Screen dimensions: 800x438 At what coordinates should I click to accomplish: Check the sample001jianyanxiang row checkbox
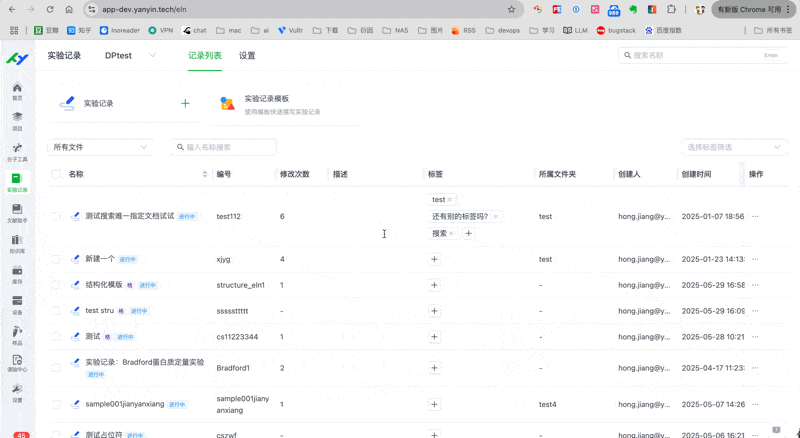coord(56,404)
